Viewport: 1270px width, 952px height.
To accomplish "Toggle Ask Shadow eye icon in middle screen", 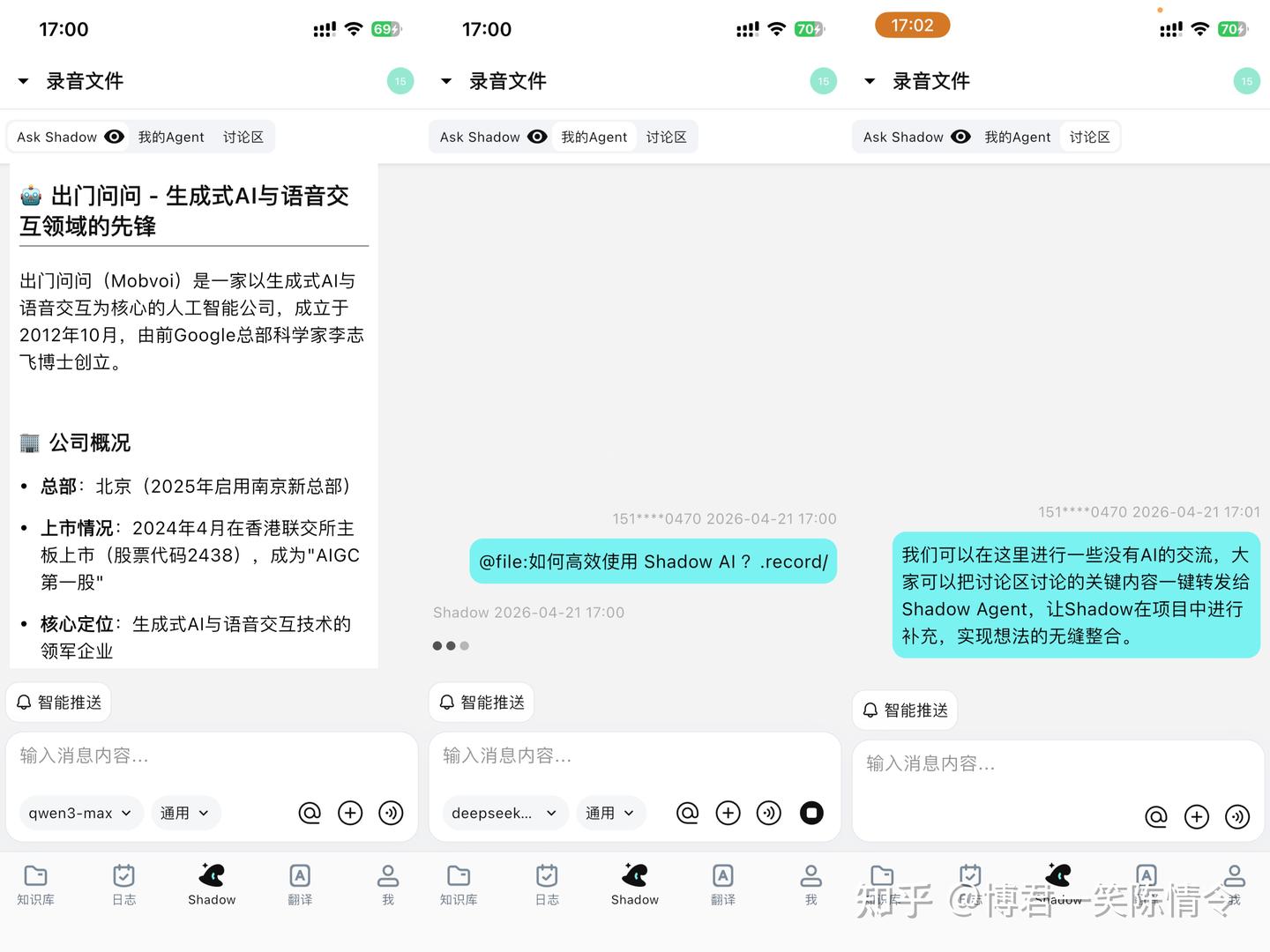I will [538, 137].
